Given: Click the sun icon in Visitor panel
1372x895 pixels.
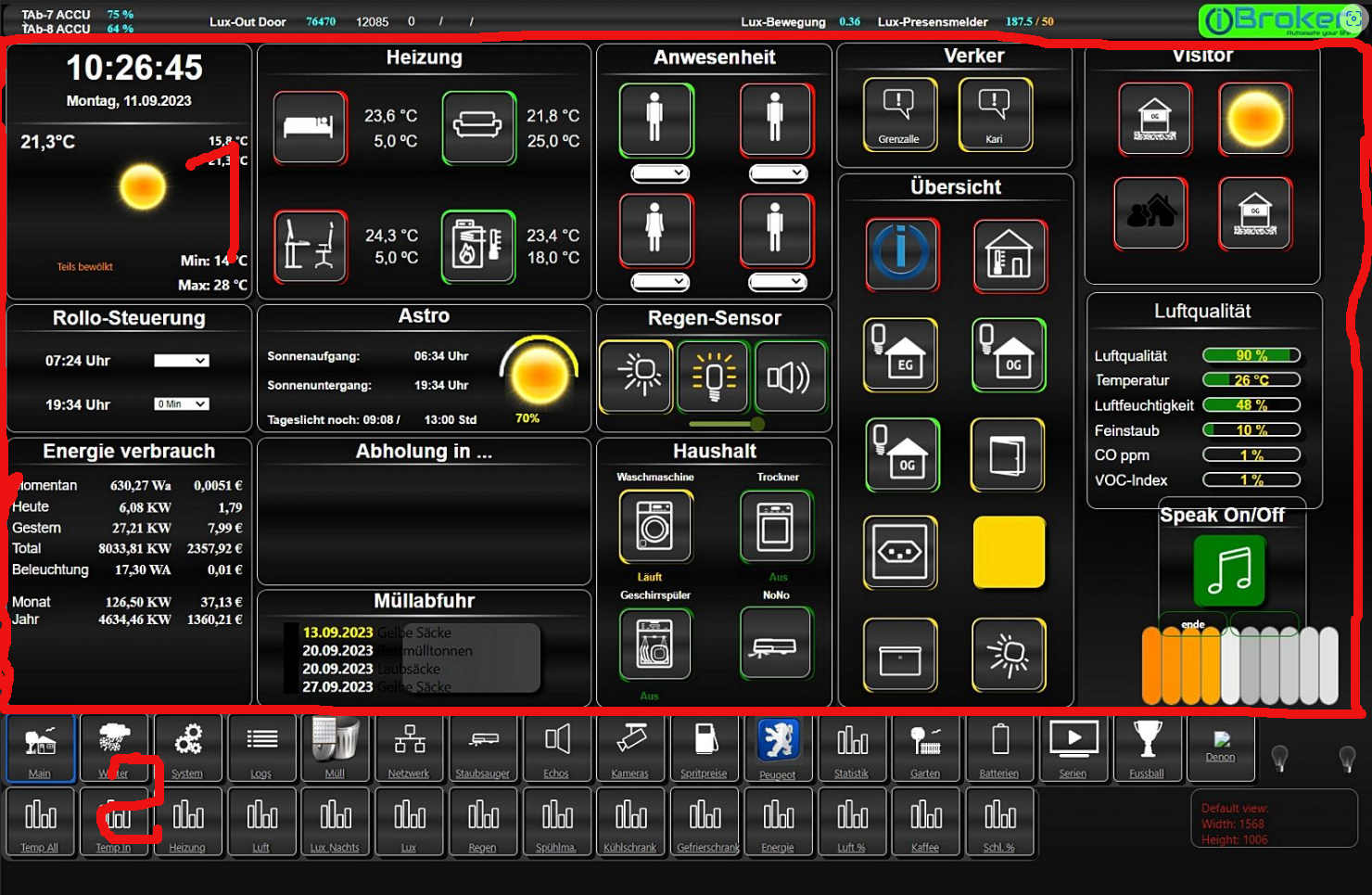Looking at the screenshot, I should point(1255,119).
